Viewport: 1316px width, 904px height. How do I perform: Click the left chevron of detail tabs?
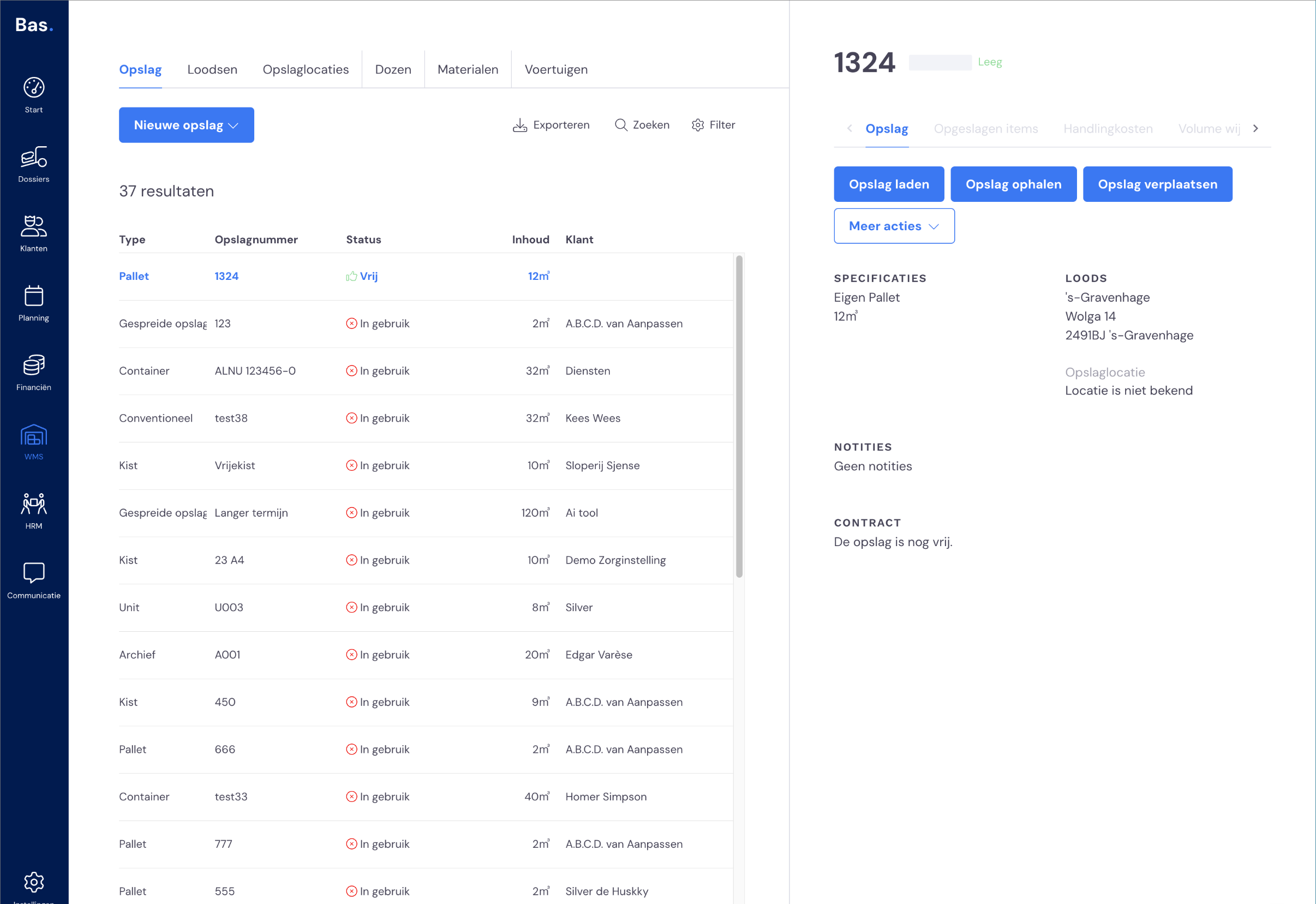coord(849,129)
